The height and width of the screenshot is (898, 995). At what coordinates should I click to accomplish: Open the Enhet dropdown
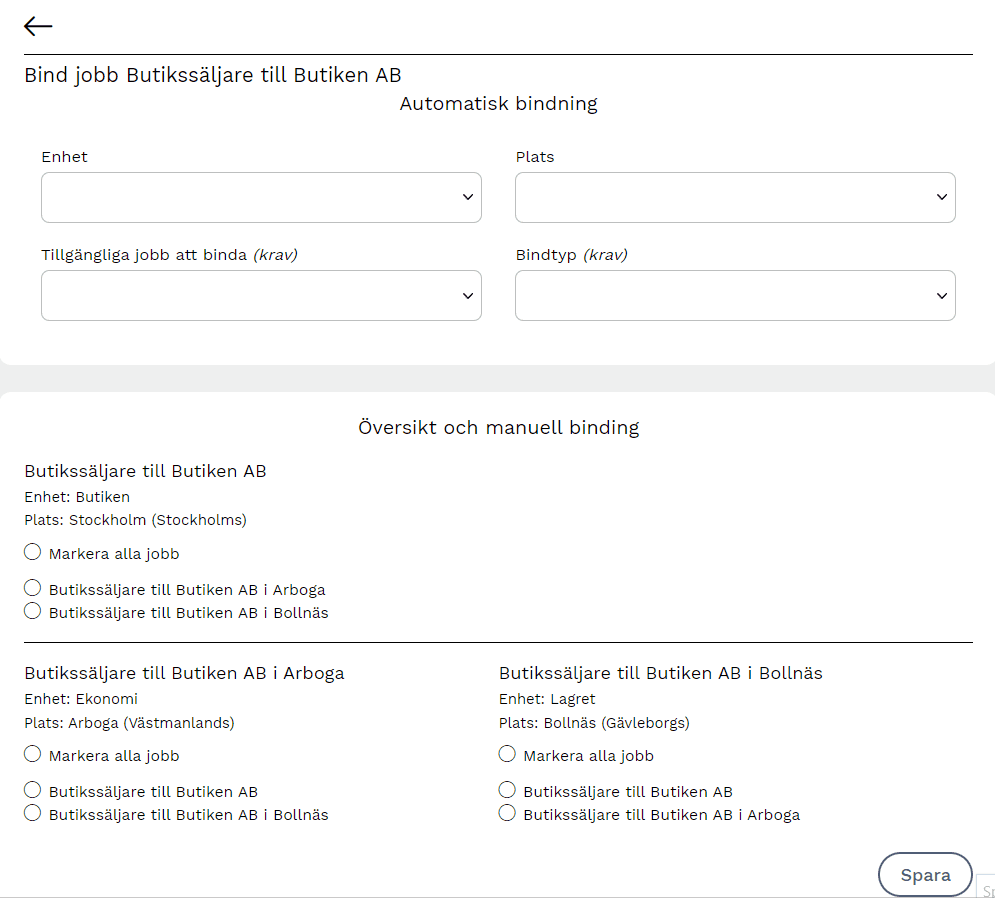(x=261, y=198)
